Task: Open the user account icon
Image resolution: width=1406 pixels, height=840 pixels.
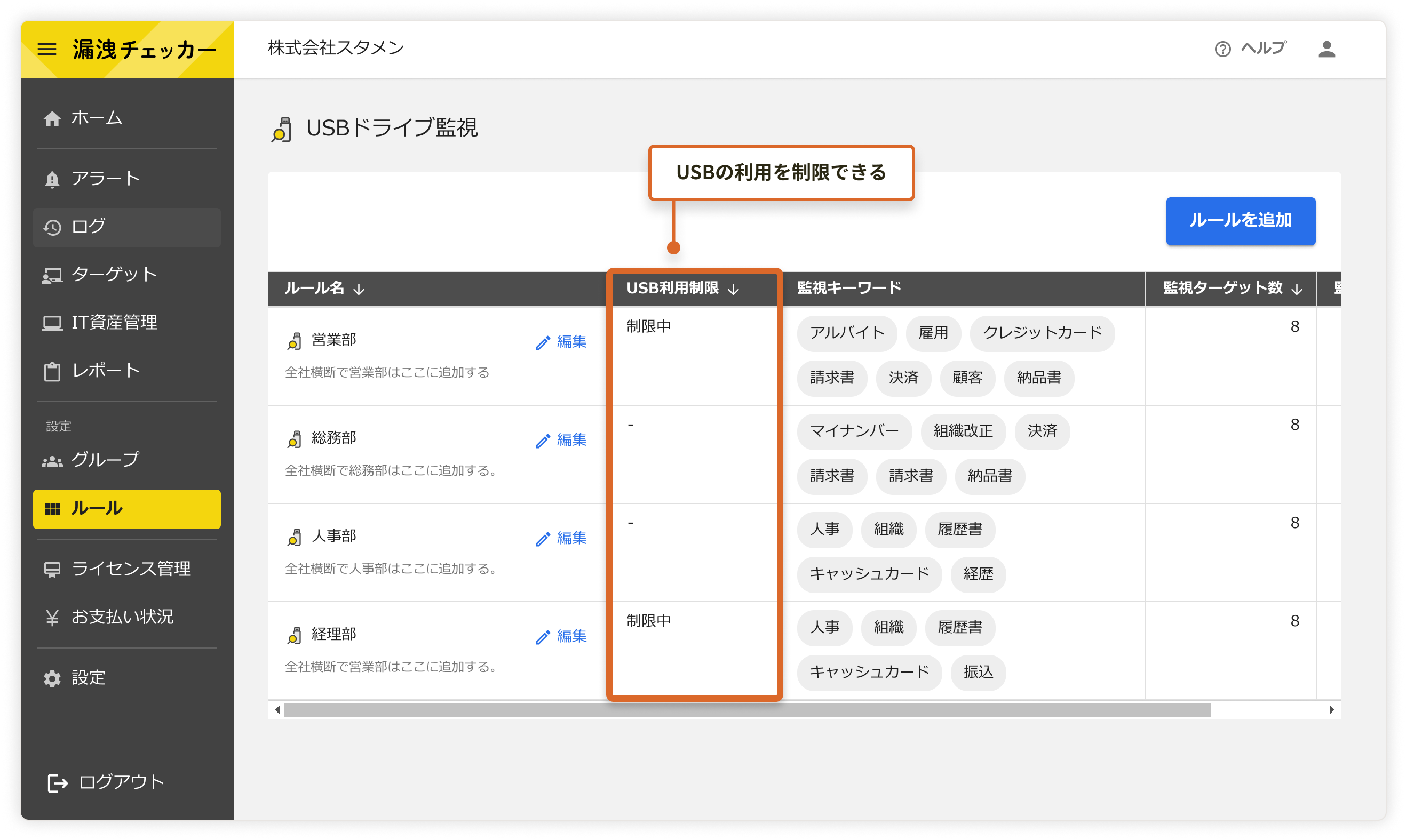Action: [x=1326, y=49]
